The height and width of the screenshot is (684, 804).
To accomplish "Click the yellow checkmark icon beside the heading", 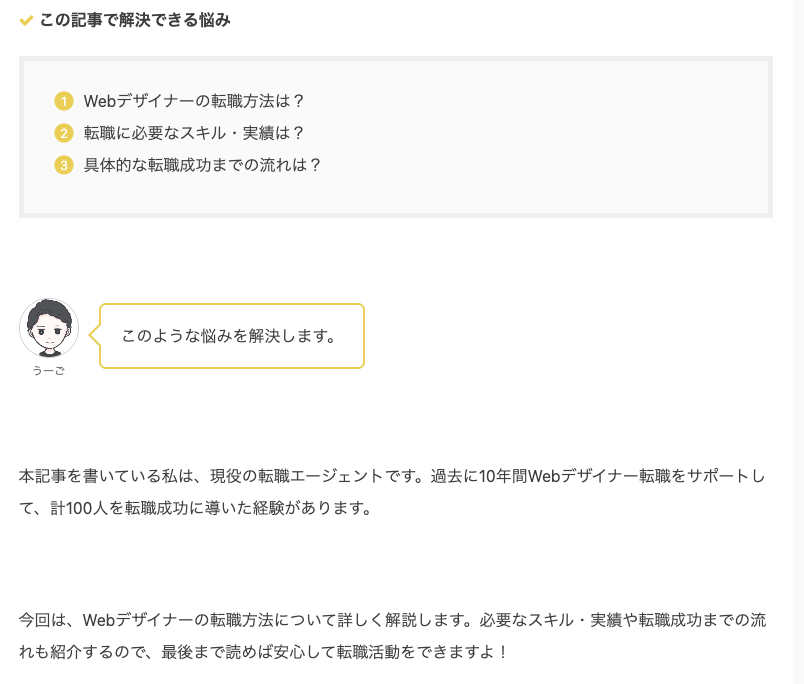I will click(27, 21).
